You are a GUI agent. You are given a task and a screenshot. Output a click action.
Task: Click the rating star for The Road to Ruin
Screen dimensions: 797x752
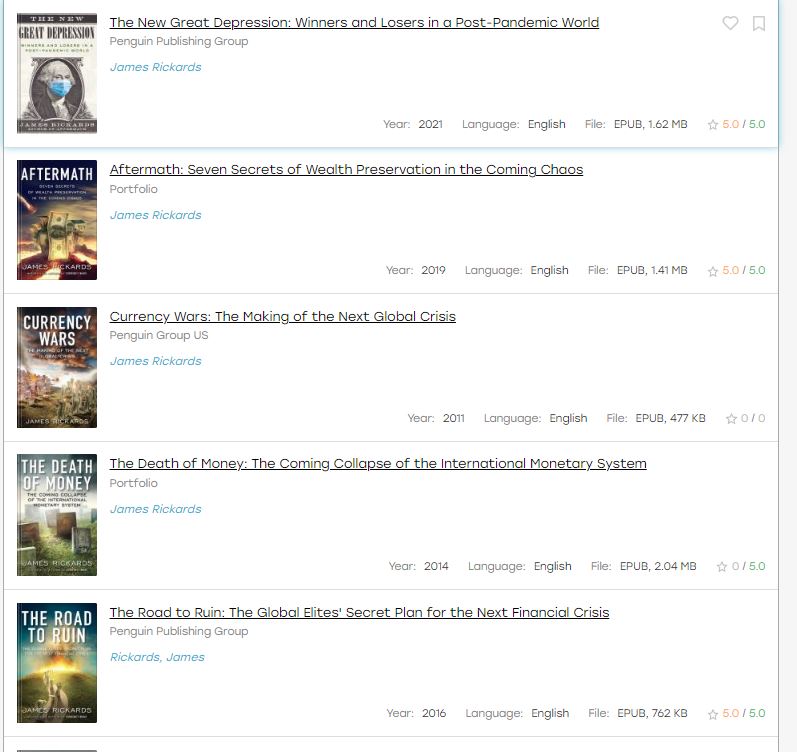click(713, 714)
